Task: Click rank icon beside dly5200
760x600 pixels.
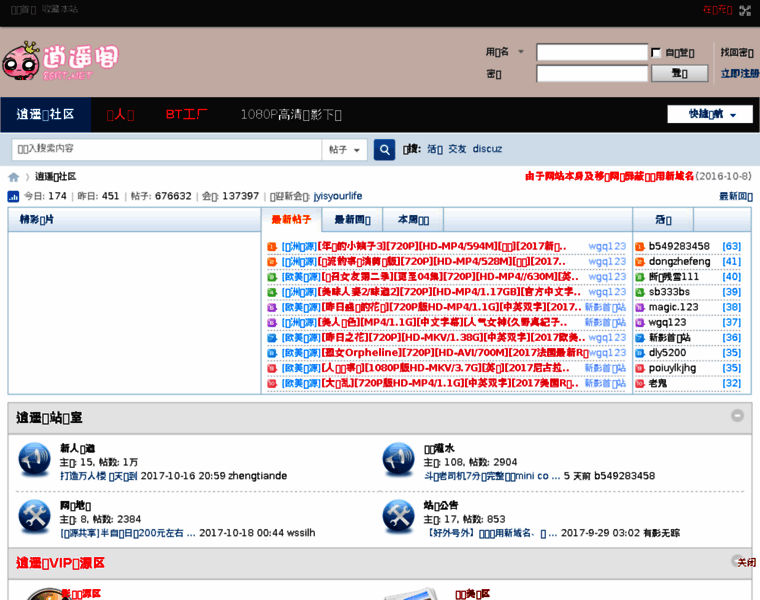Action: tap(640, 353)
